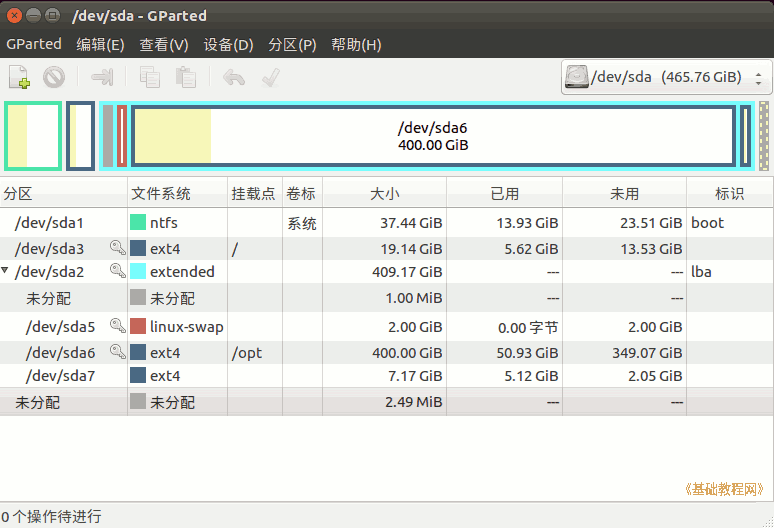
Task: Open the 分区(P) menu
Action: point(292,45)
